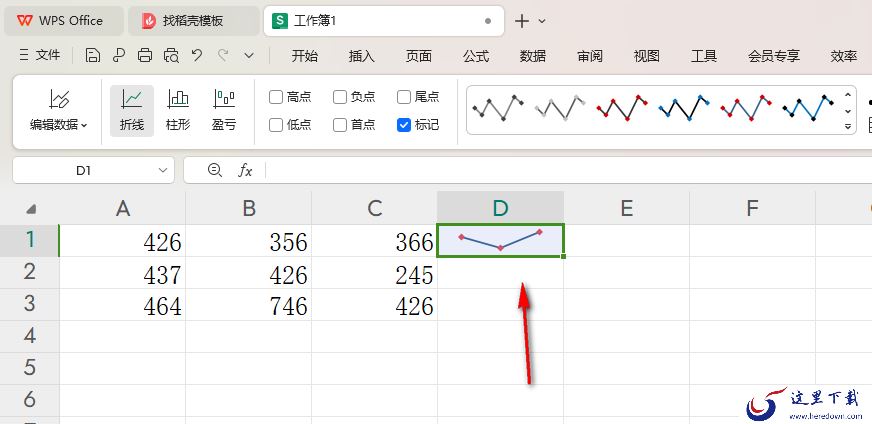The height and width of the screenshot is (424, 872).
Task: Toggle the 低点 low point checkbox
Action: tap(276, 125)
